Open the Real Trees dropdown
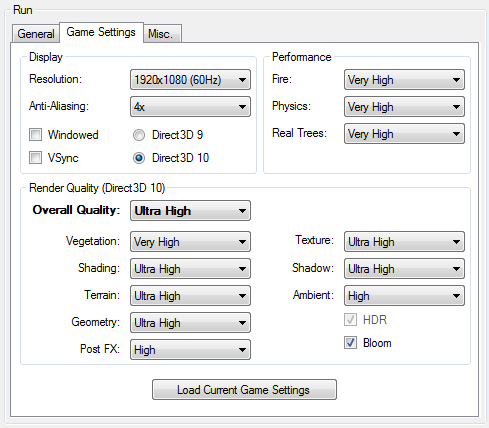Viewport: 489px width, 428px height. tap(404, 134)
